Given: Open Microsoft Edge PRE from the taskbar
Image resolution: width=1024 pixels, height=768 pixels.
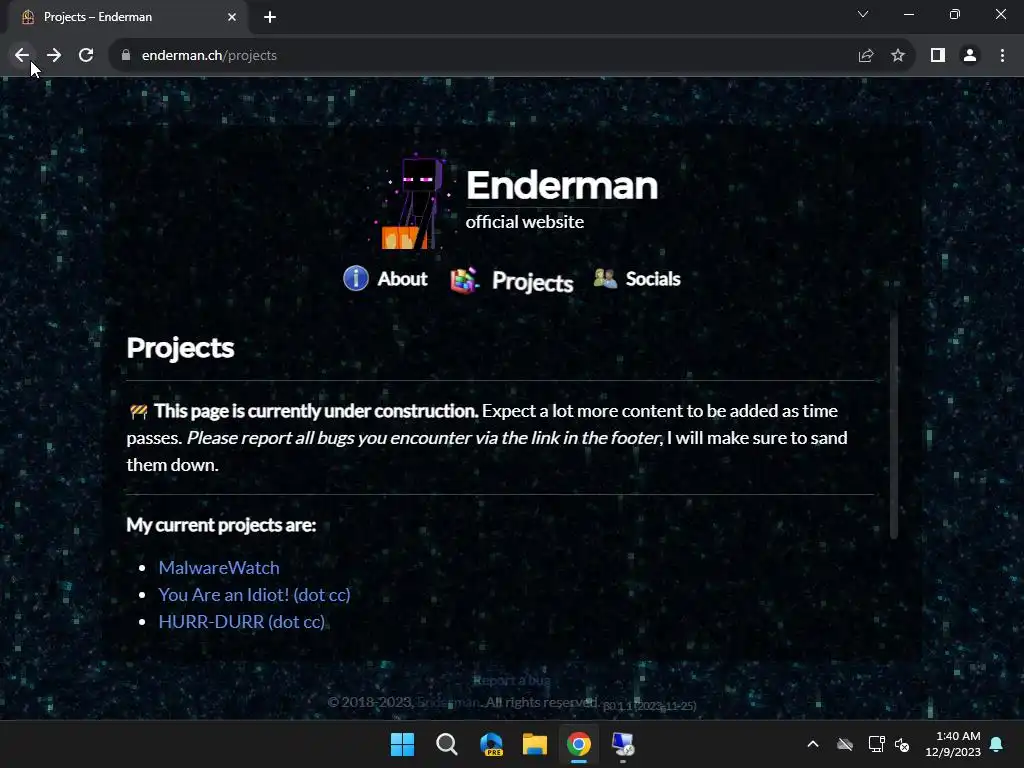Looking at the screenshot, I should click(491, 744).
